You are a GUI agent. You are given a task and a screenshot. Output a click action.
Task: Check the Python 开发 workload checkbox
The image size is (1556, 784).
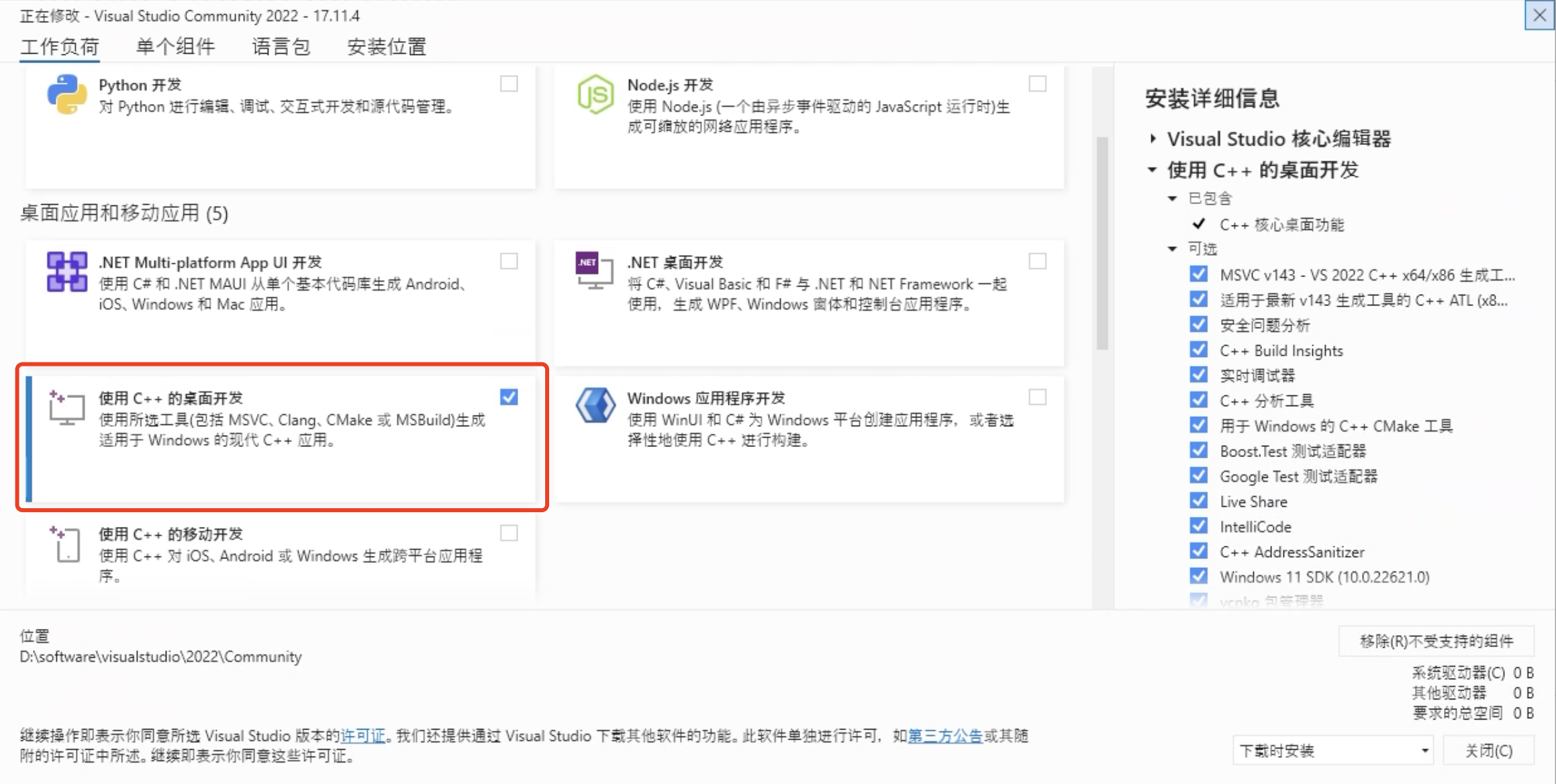tap(509, 84)
